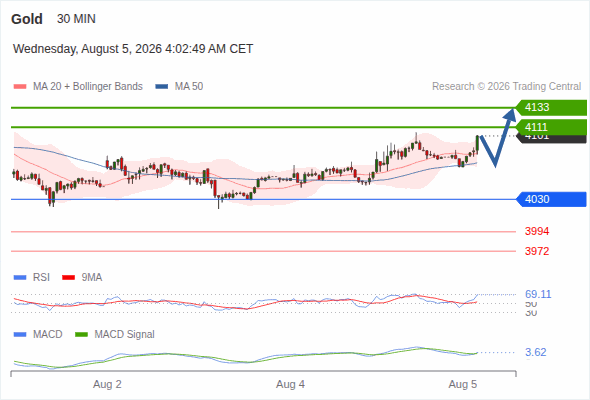
Task: Click the red MA 20 legend swatch
Action: pos(20,87)
